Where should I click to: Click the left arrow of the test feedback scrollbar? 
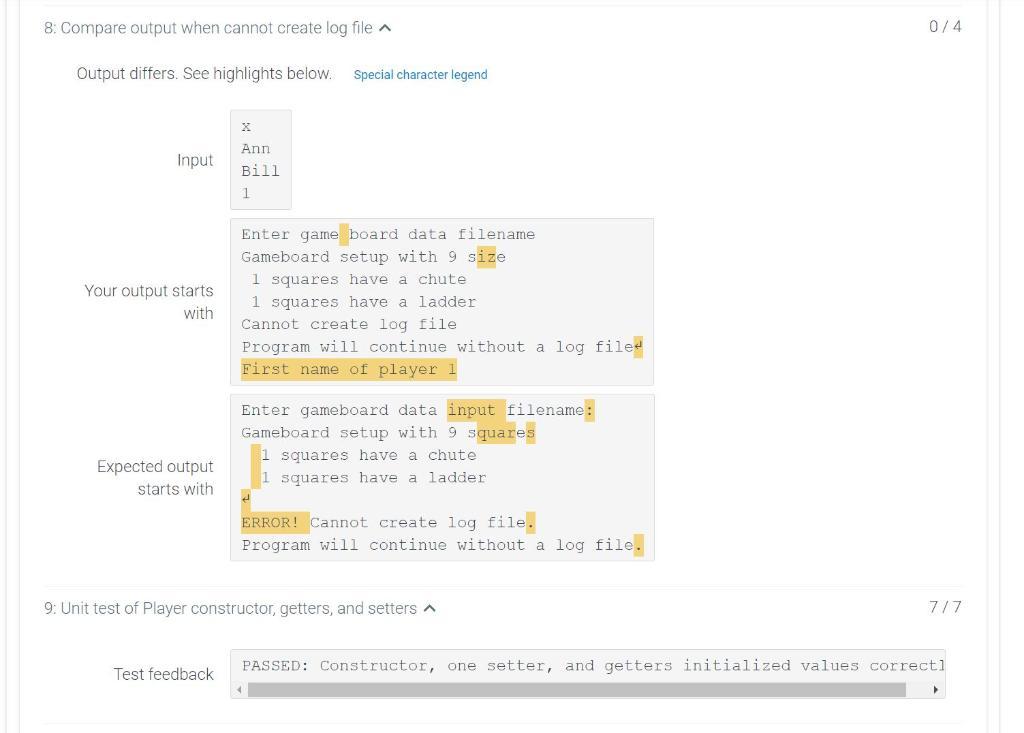[x=240, y=689]
